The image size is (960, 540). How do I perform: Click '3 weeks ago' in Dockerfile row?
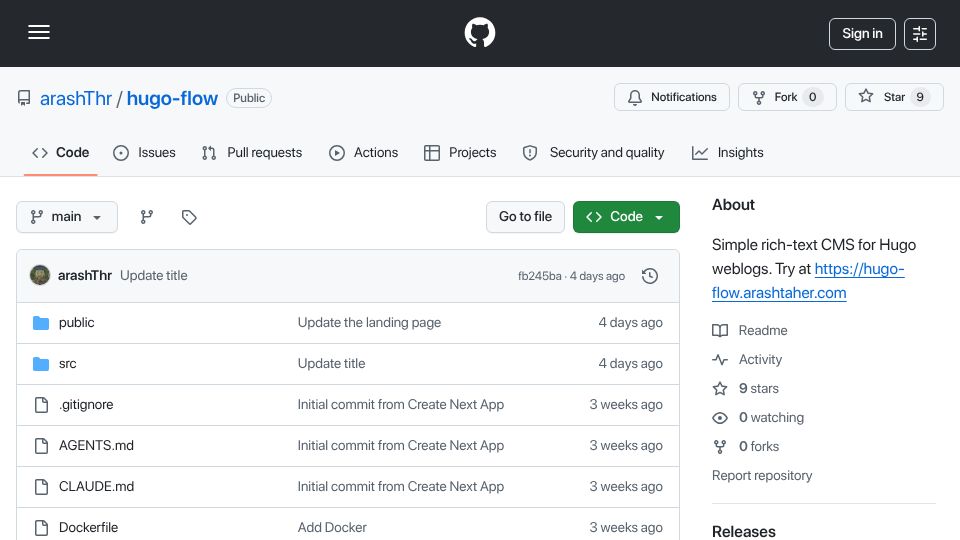(x=626, y=528)
